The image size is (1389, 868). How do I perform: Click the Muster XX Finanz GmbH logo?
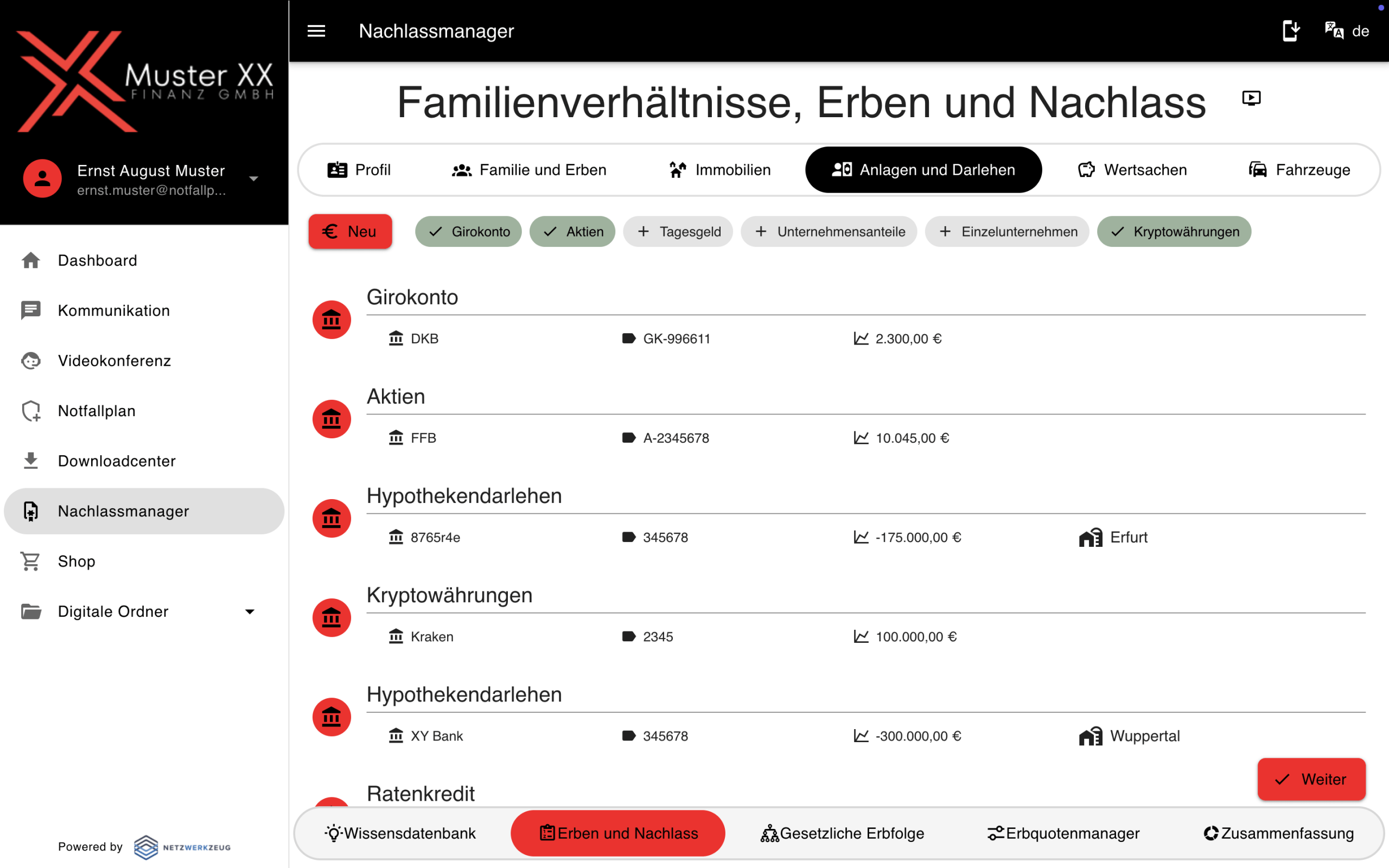pyautogui.click(x=145, y=81)
